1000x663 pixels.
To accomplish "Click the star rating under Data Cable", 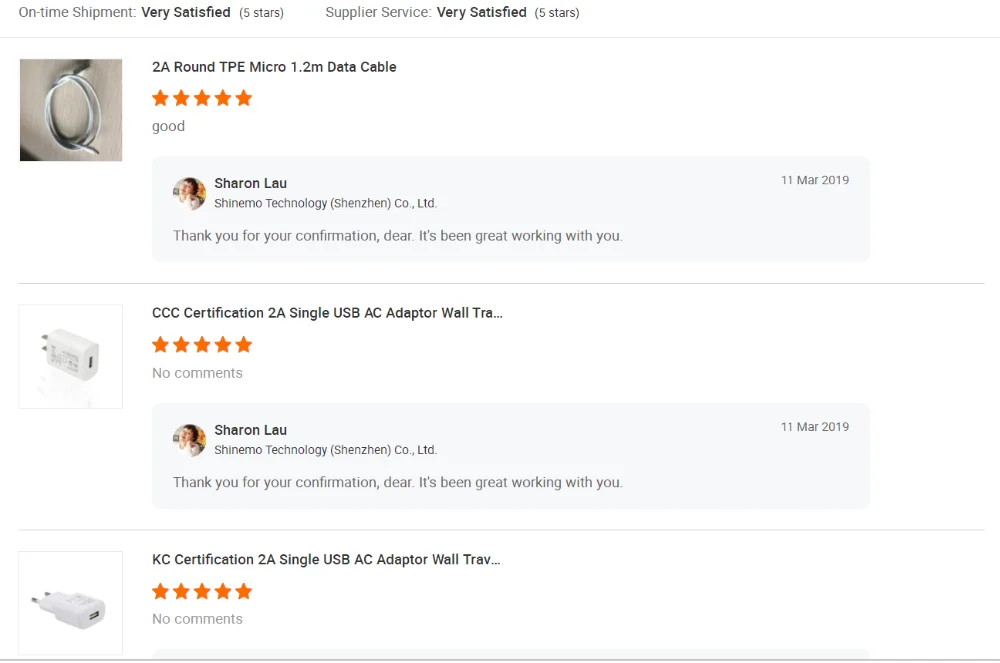I will [202, 98].
